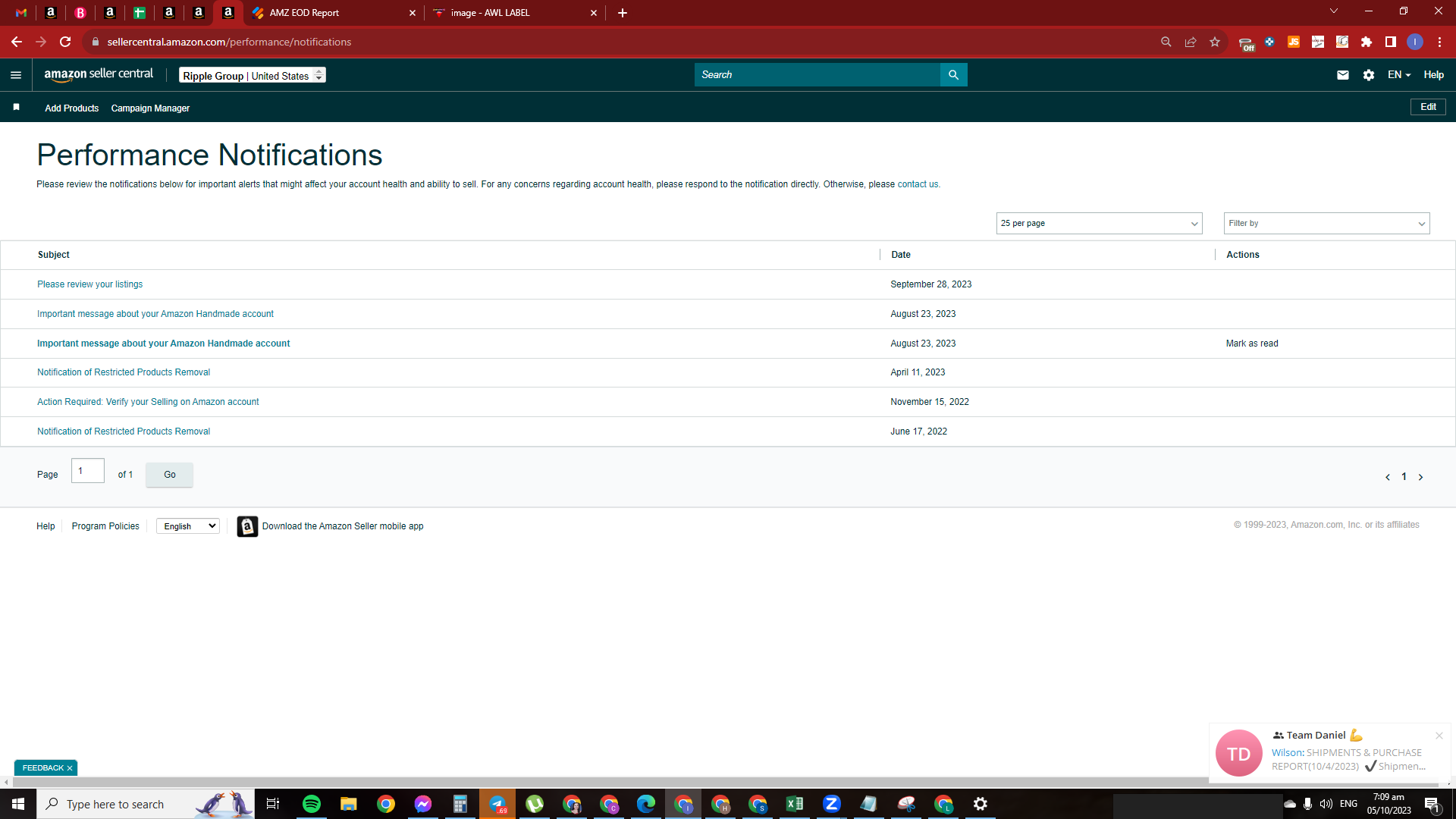Click Windows taskbar search box
The image size is (1456, 819).
[x=146, y=804]
